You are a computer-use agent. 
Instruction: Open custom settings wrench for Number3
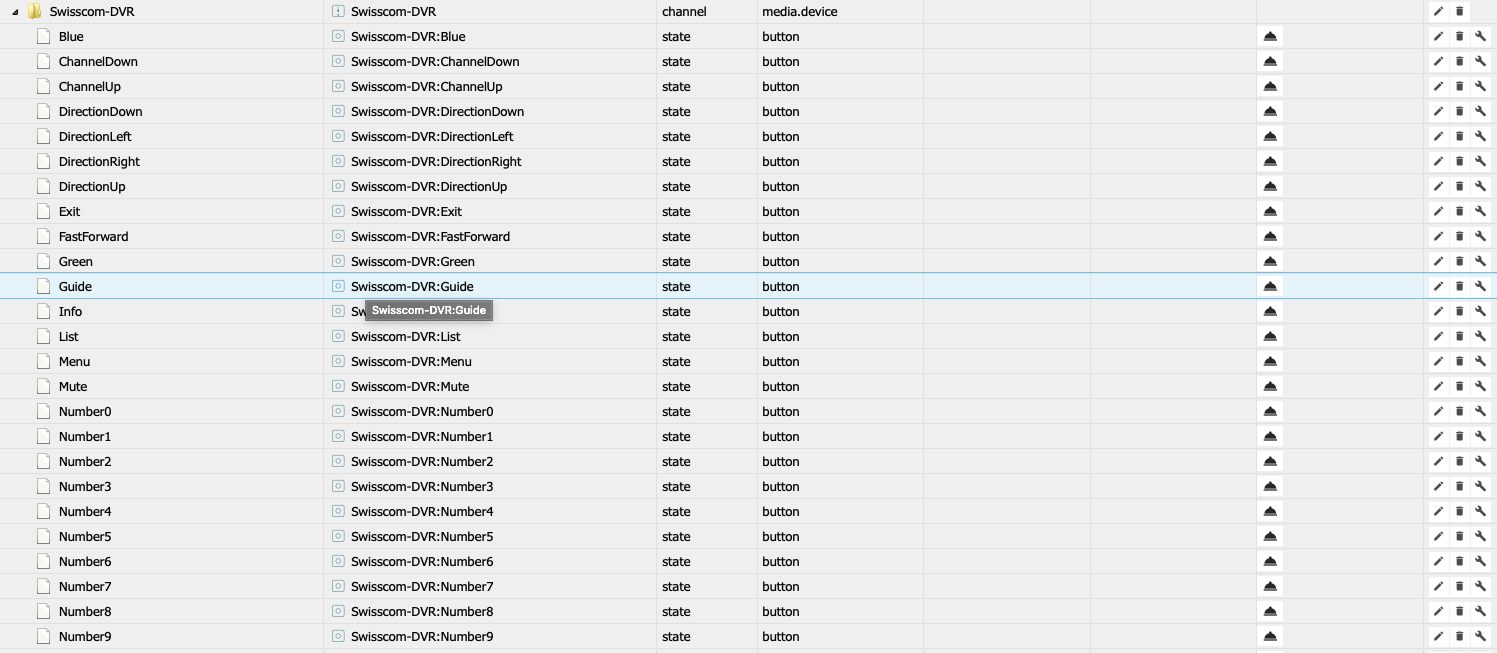pos(1480,486)
